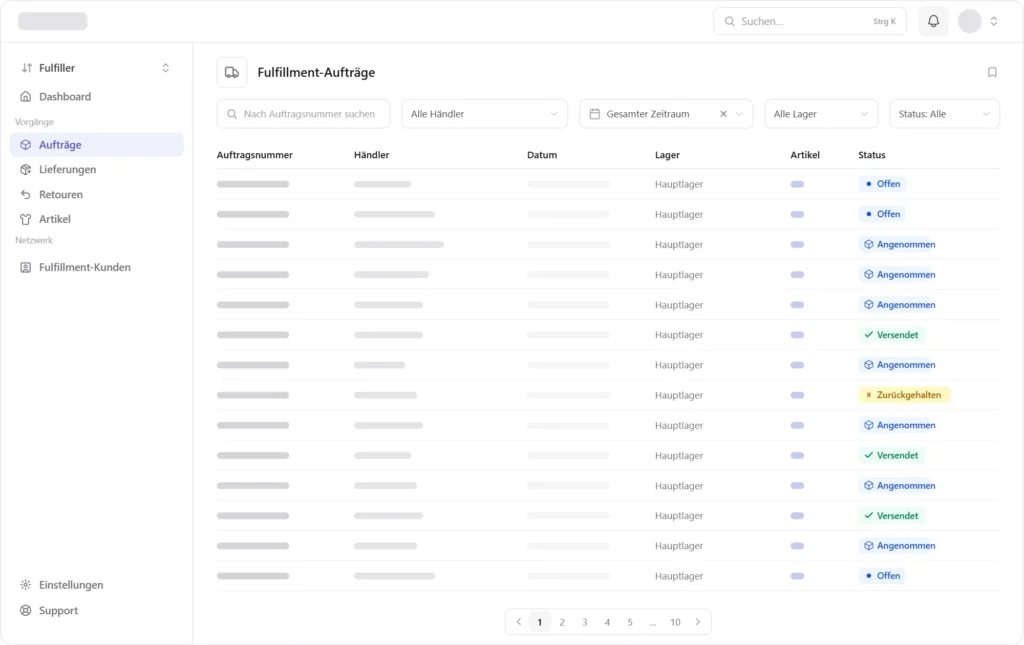Click the Dashboard home icon
The image size is (1024, 645).
[x=25, y=97]
